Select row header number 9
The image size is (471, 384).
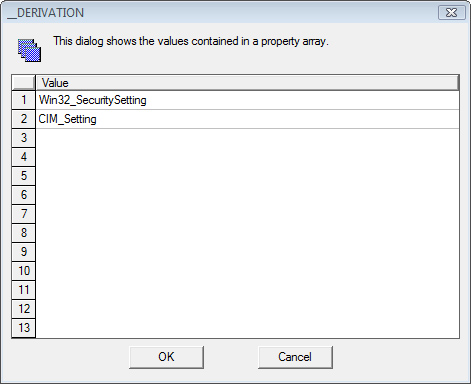(x=24, y=252)
